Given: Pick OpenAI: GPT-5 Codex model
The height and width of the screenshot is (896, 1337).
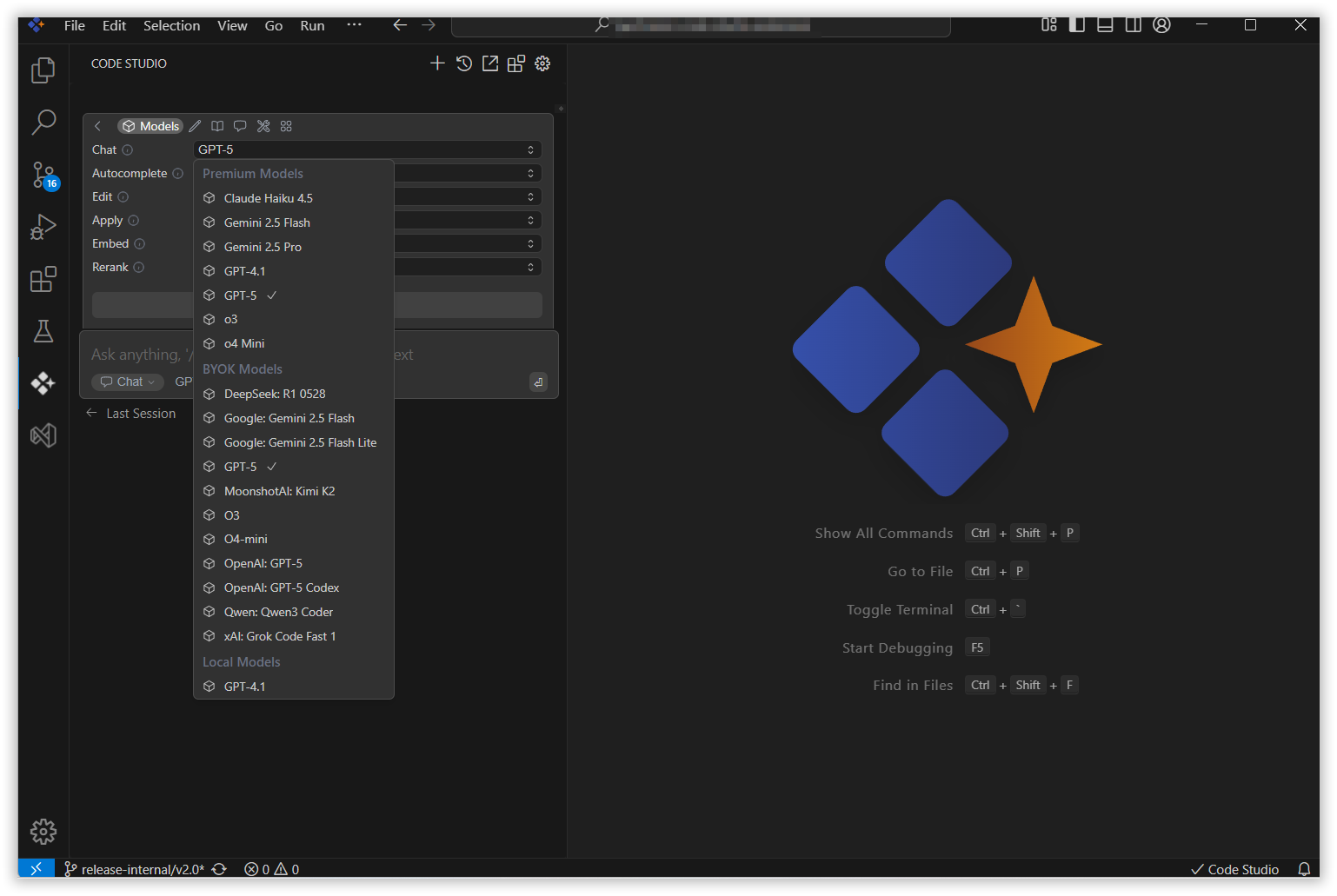Looking at the screenshot, I should [281, 587].
